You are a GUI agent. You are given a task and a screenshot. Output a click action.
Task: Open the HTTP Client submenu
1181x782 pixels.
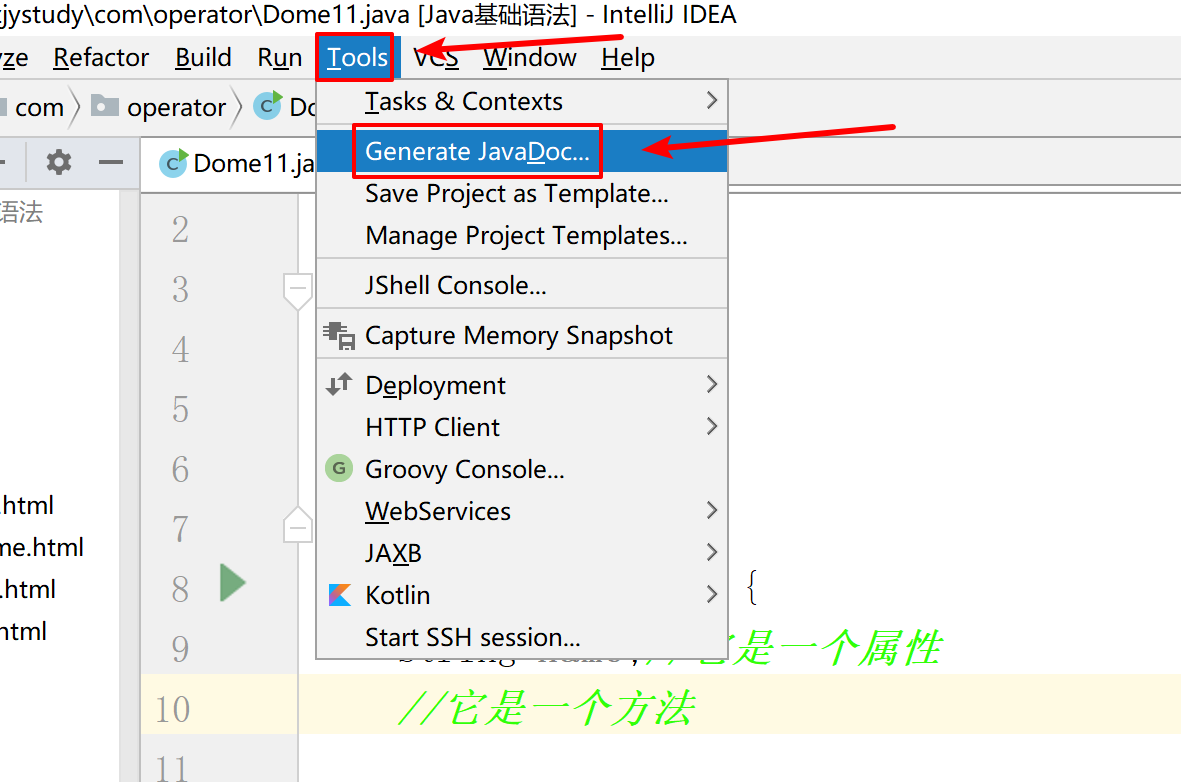click(x=522, y=427)
